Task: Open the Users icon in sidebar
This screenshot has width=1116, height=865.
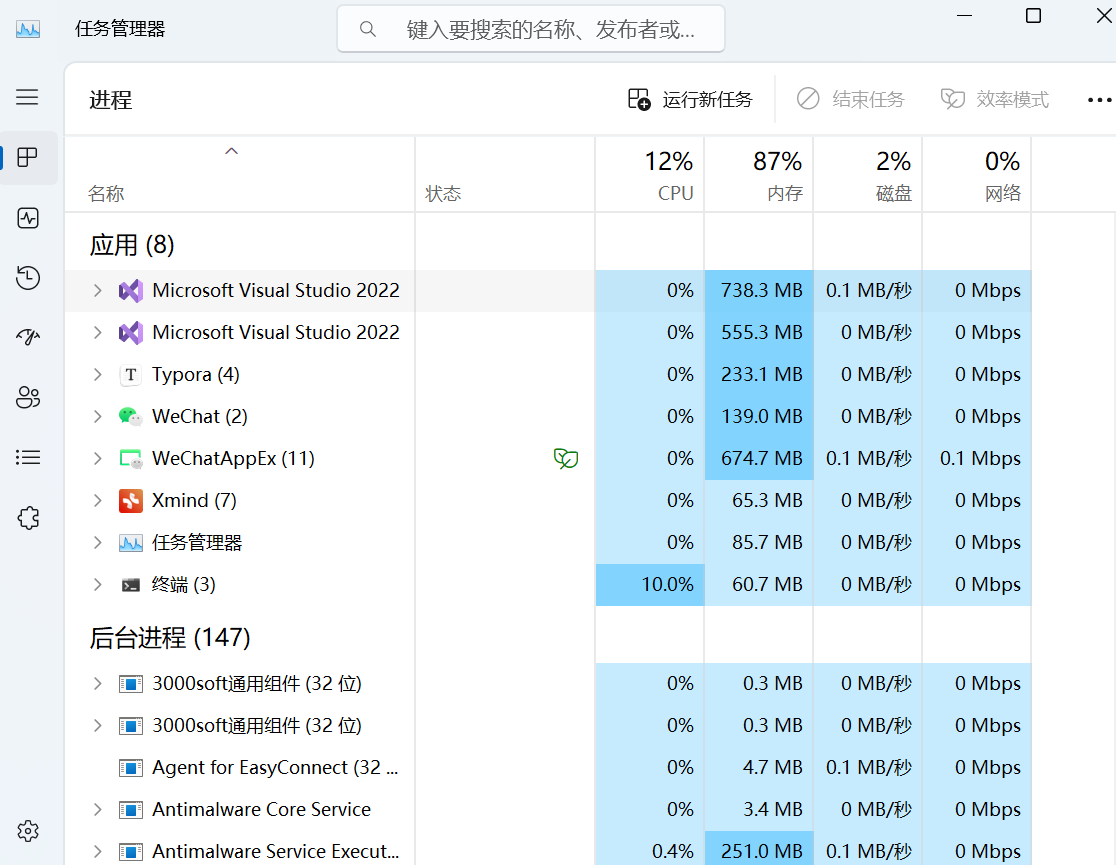Action: pyautogui.click(x=28, y=397)
